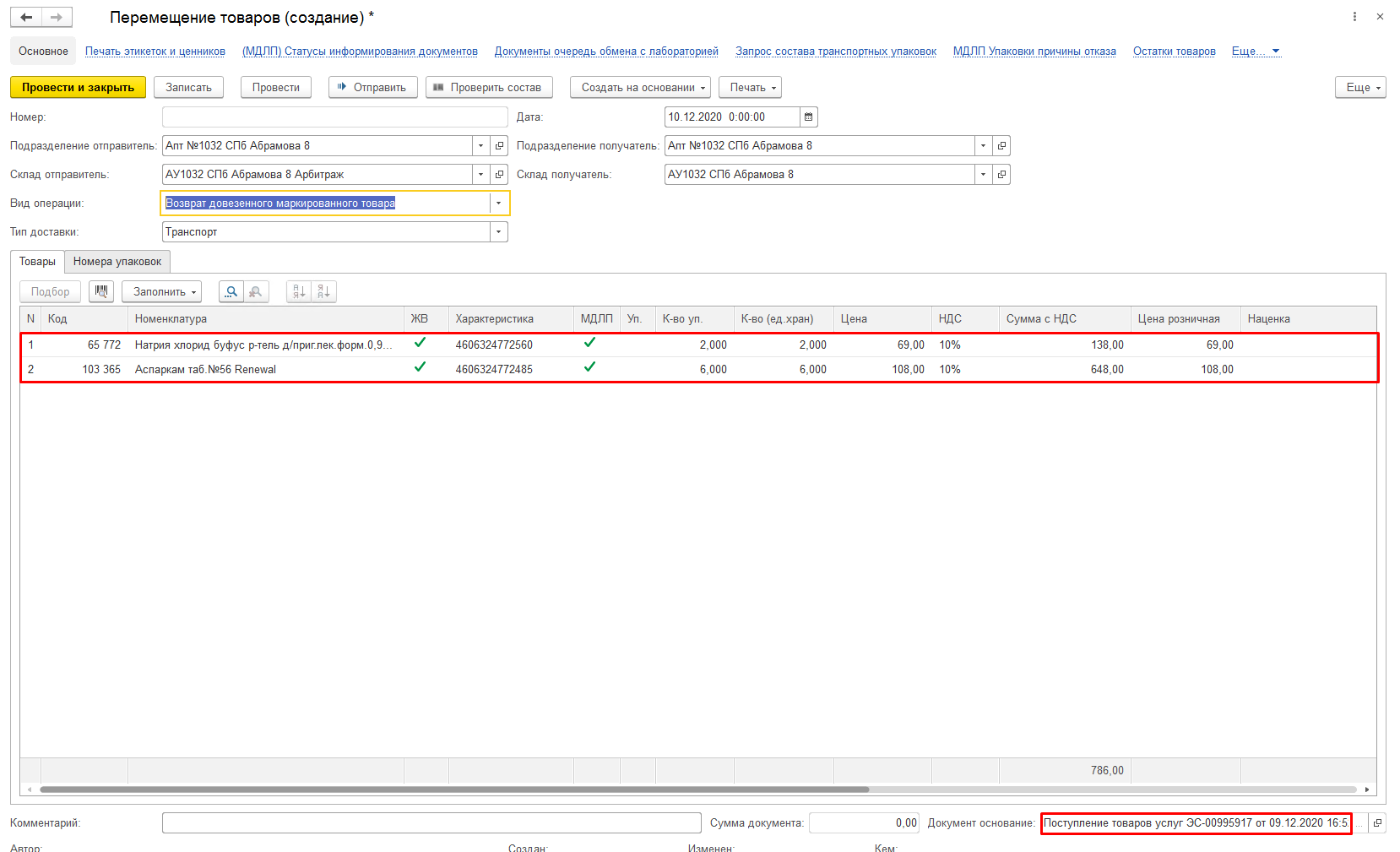The image size is (1400, 852).
Task: Open the Склад получатель record with its open icon
Action: pyautogui.click(x=1001, y=175)
